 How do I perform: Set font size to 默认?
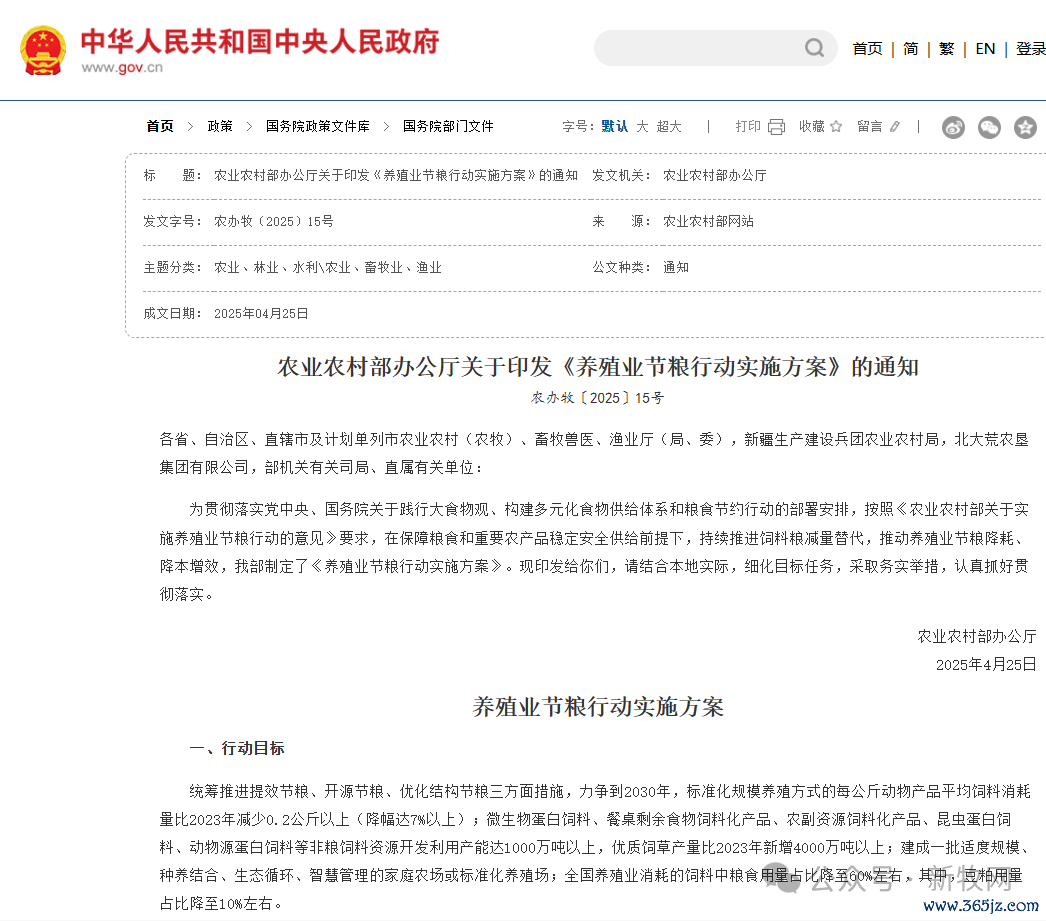click(x=614, y=126)
